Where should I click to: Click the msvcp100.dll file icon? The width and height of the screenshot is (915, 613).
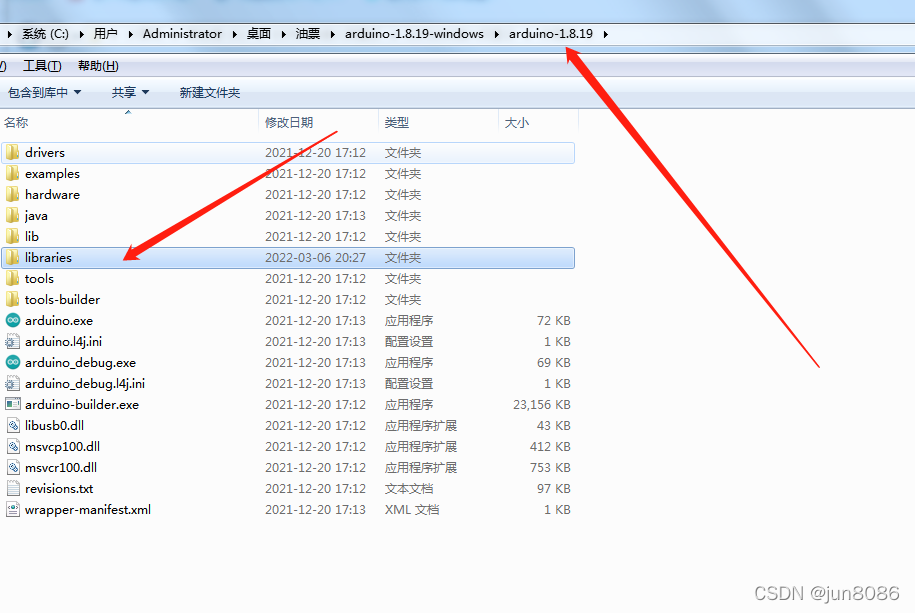[x=13, y=447]
